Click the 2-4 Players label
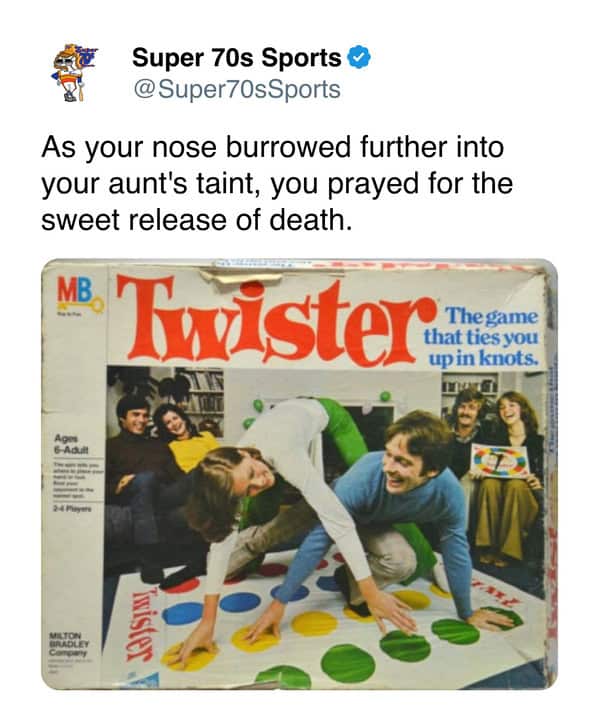 pyautogui.click(x=73, y=508)
